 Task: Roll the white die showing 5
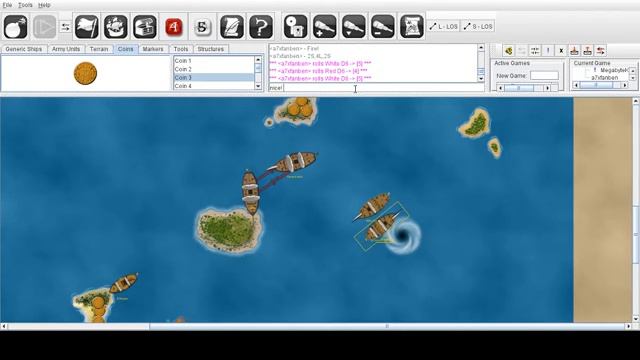point(202,27)
